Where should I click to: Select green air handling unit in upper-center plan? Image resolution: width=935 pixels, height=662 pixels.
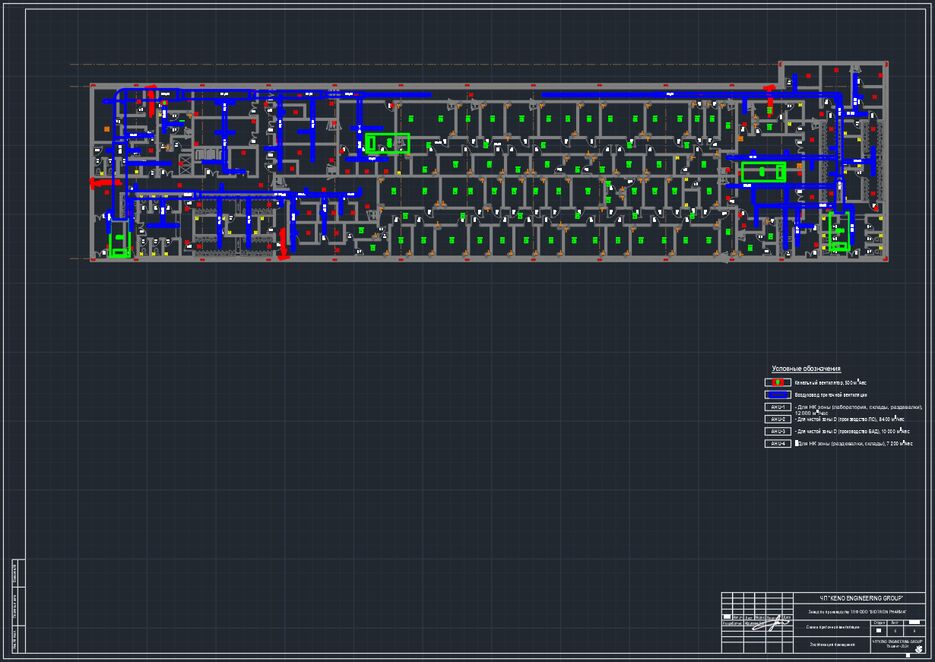coord(387,143)
